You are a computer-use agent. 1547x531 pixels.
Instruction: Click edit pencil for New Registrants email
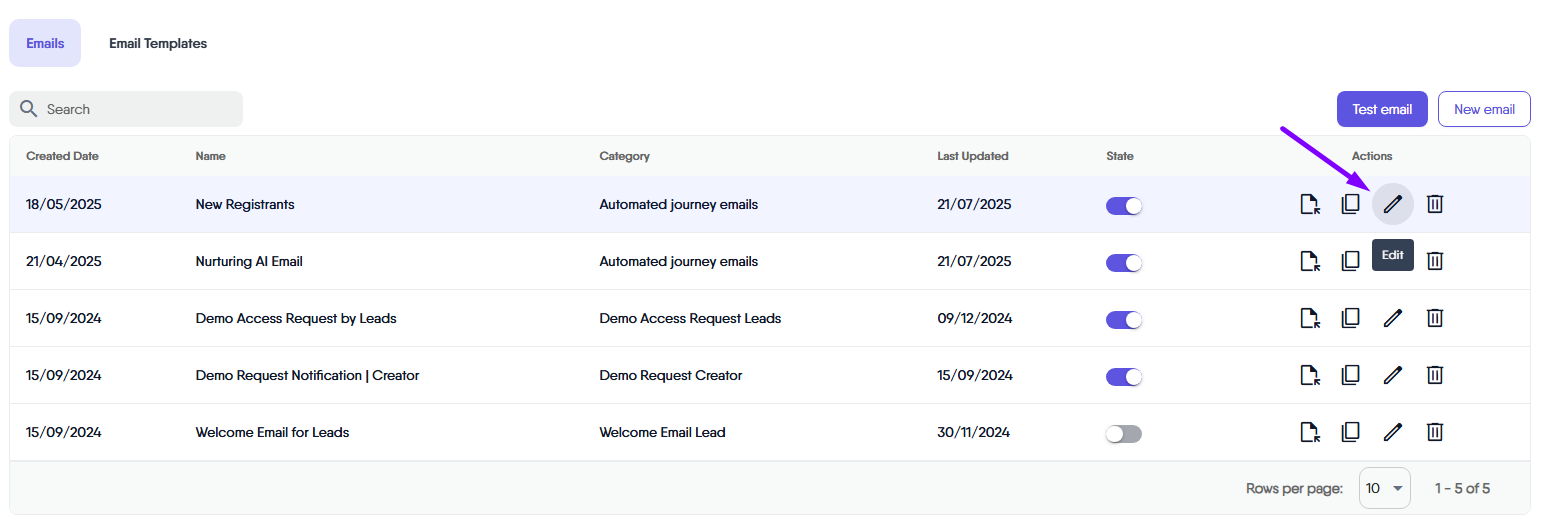tap(1392, 205)
